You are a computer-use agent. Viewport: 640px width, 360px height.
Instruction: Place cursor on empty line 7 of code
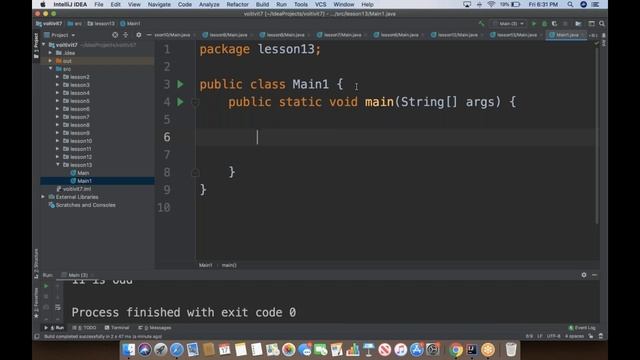[396, 155]
